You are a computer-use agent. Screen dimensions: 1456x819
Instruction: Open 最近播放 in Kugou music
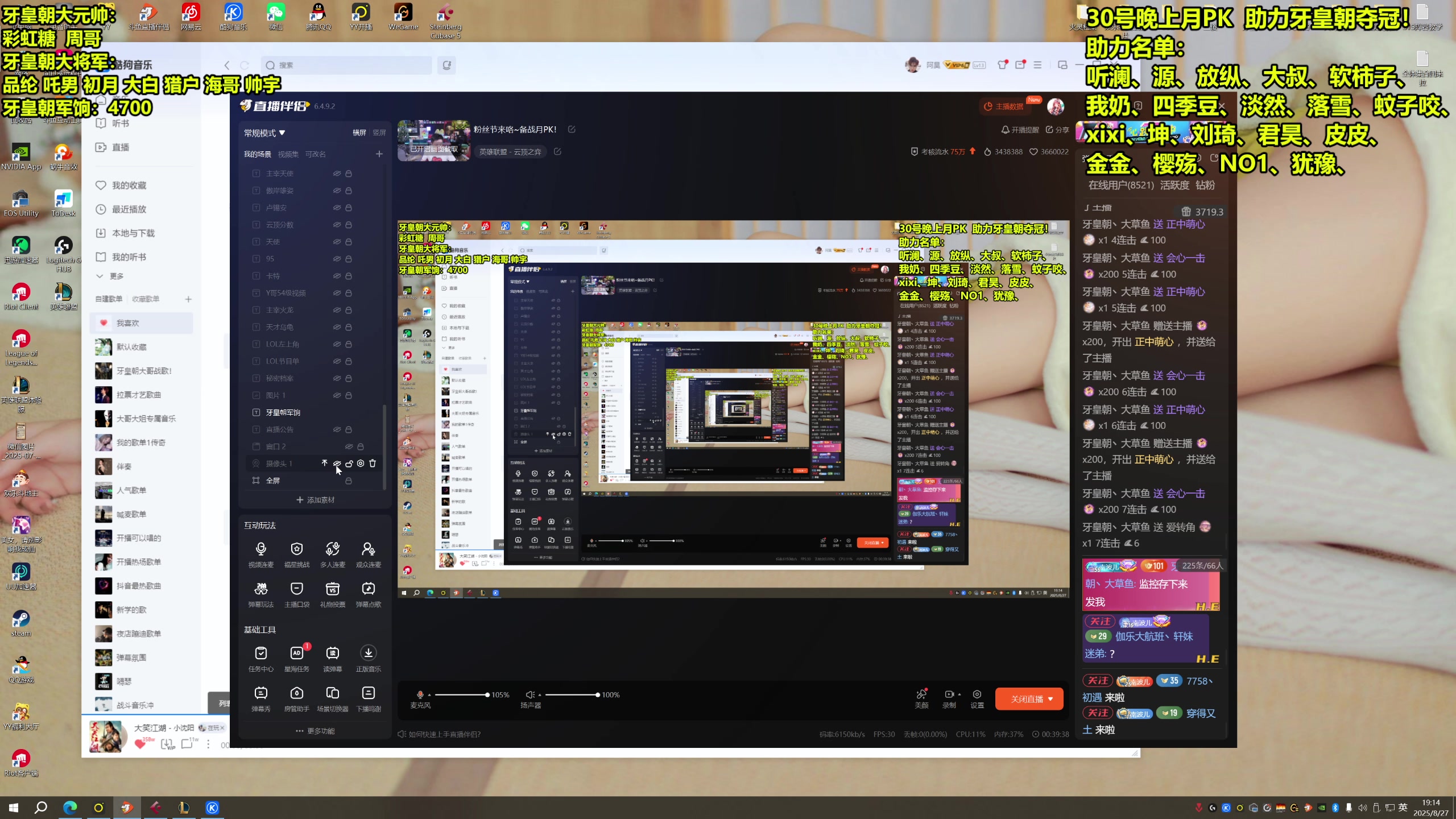[121, 209]
